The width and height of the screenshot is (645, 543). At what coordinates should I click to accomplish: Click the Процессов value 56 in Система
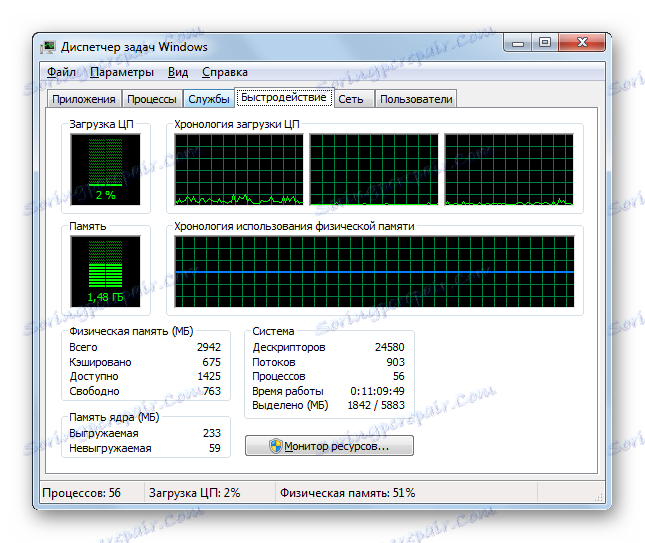click(x=399, y=376)
